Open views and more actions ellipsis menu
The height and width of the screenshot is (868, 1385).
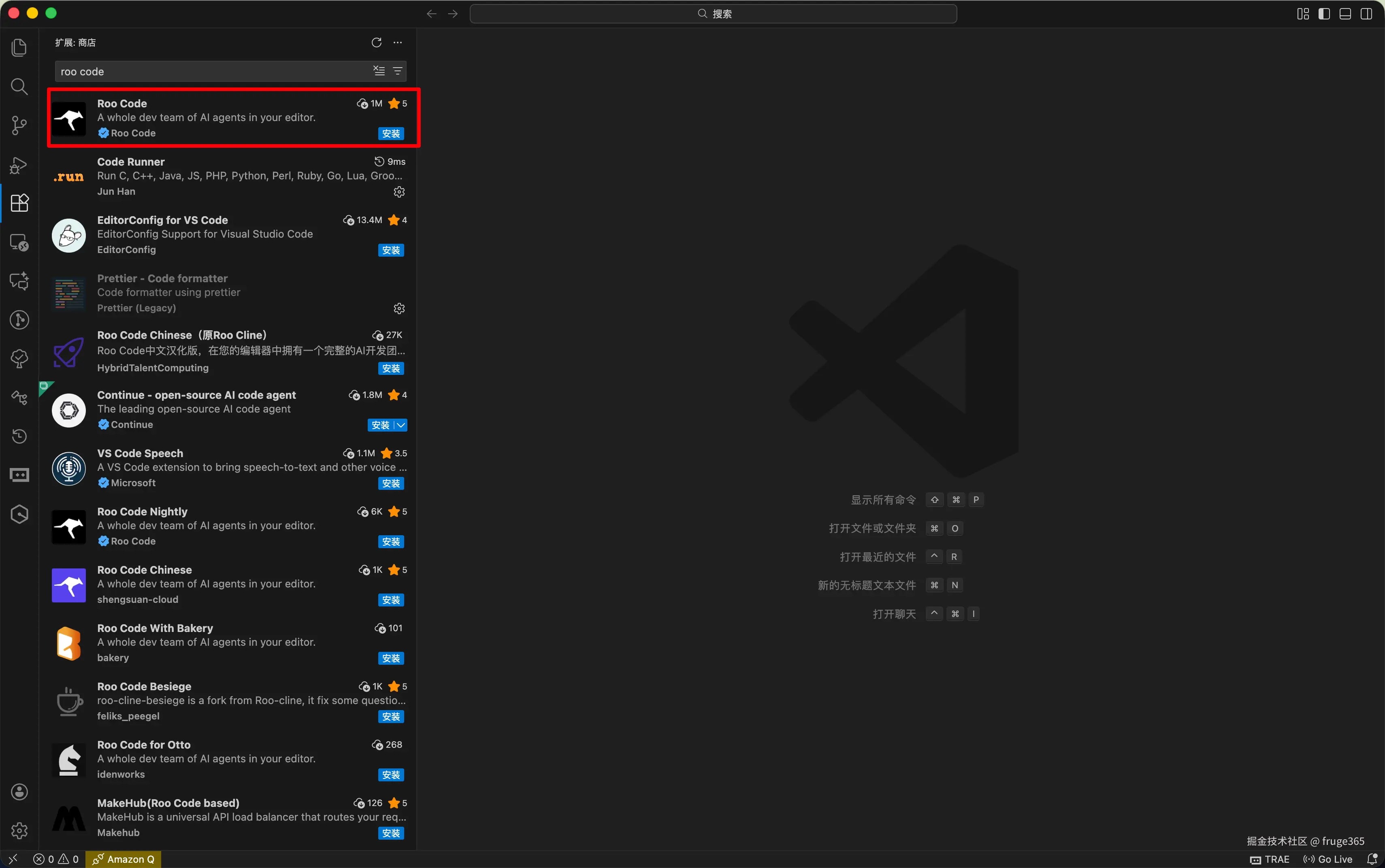[397, 43]
